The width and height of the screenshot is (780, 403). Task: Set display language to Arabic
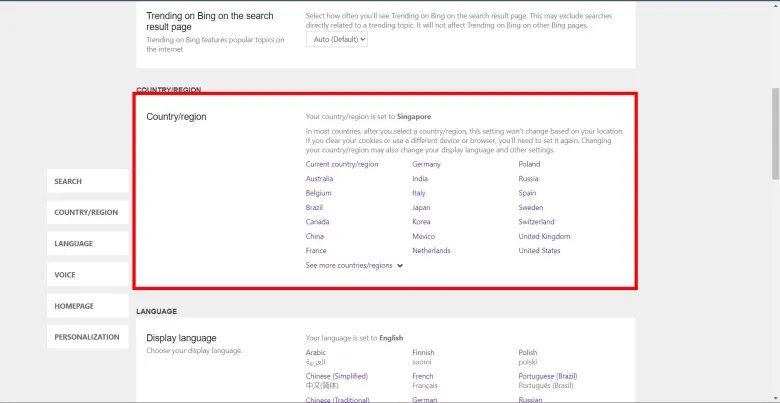coord(317,352)
